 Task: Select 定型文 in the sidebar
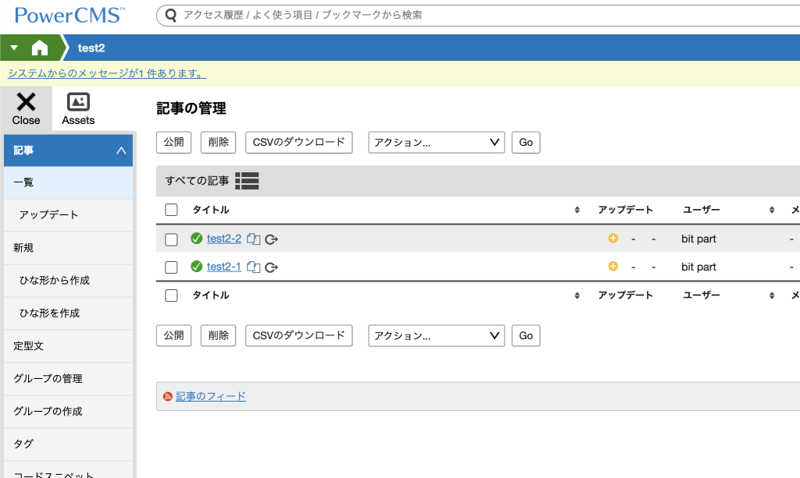(68, 345)
